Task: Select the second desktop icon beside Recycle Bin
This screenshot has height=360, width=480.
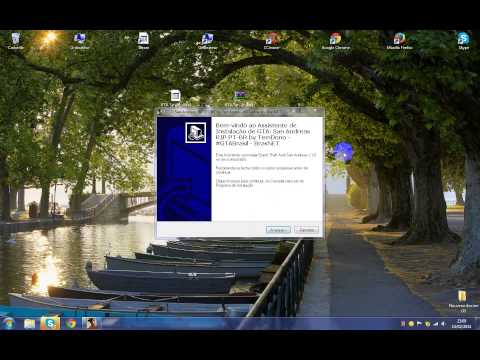Action: 79,41
